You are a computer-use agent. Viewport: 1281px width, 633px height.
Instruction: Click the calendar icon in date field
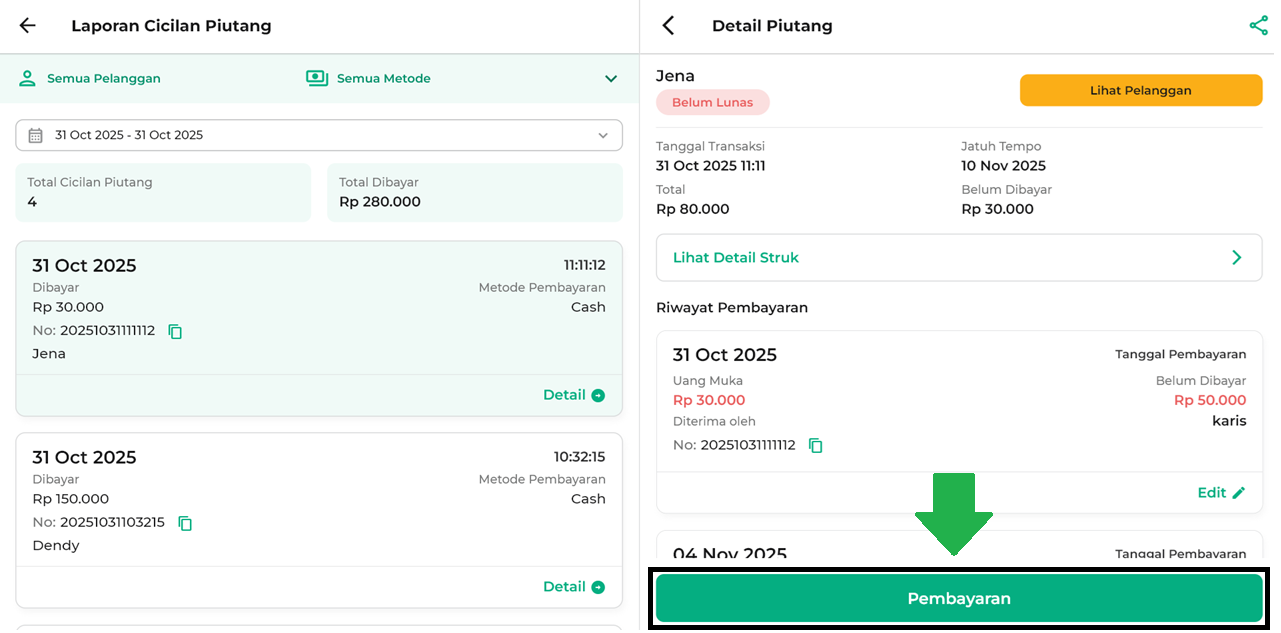(35, 135)
